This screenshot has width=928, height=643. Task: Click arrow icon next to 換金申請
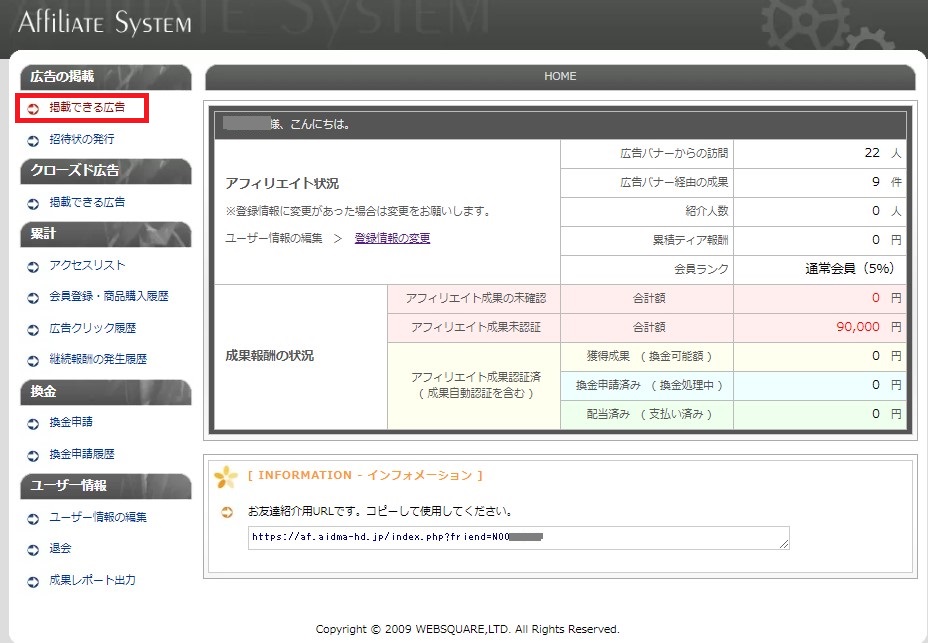(33, 423)
